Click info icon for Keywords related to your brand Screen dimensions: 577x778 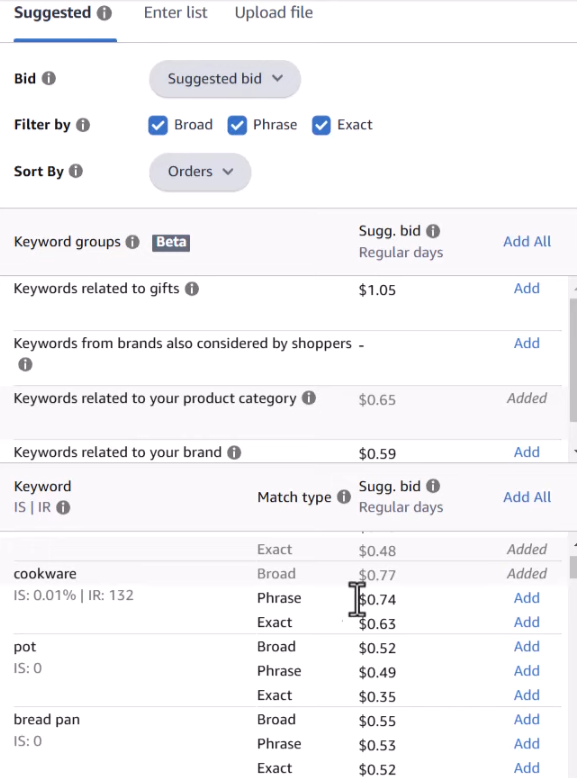coord(234,453)
